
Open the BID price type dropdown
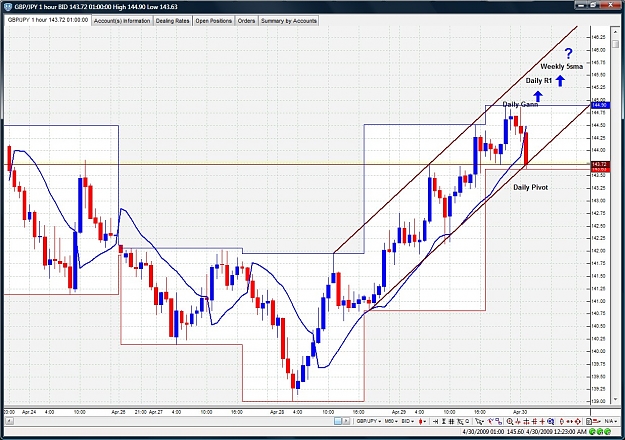(407, 421)
